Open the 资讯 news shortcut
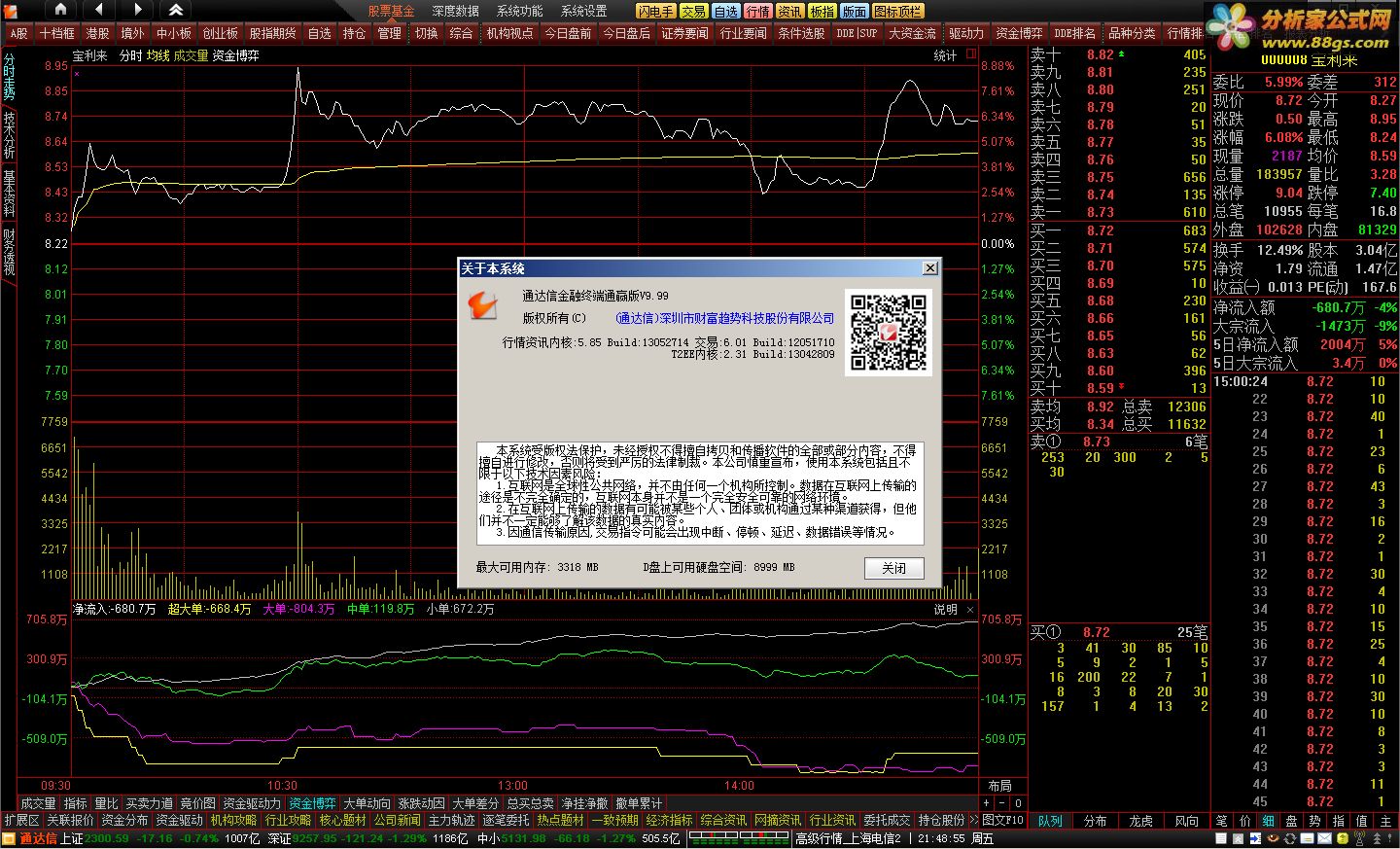The image size is (1400, 849). pyautogui.click(x=790, y=11)
